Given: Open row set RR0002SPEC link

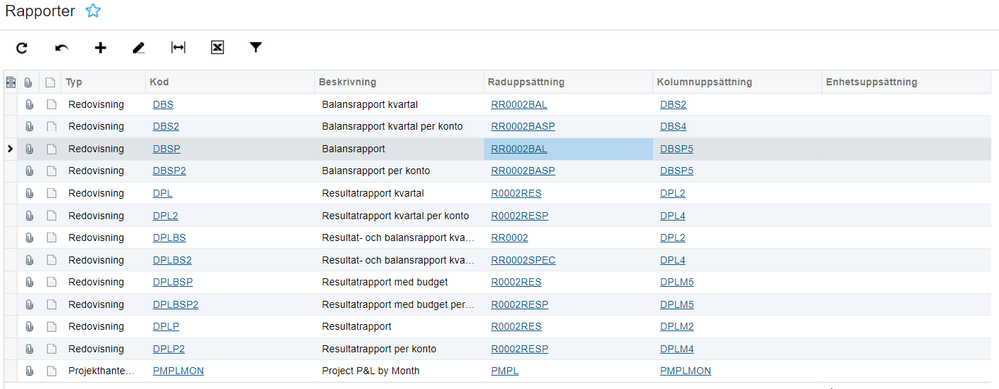Looking at the screenshot, I should point(523,260).
